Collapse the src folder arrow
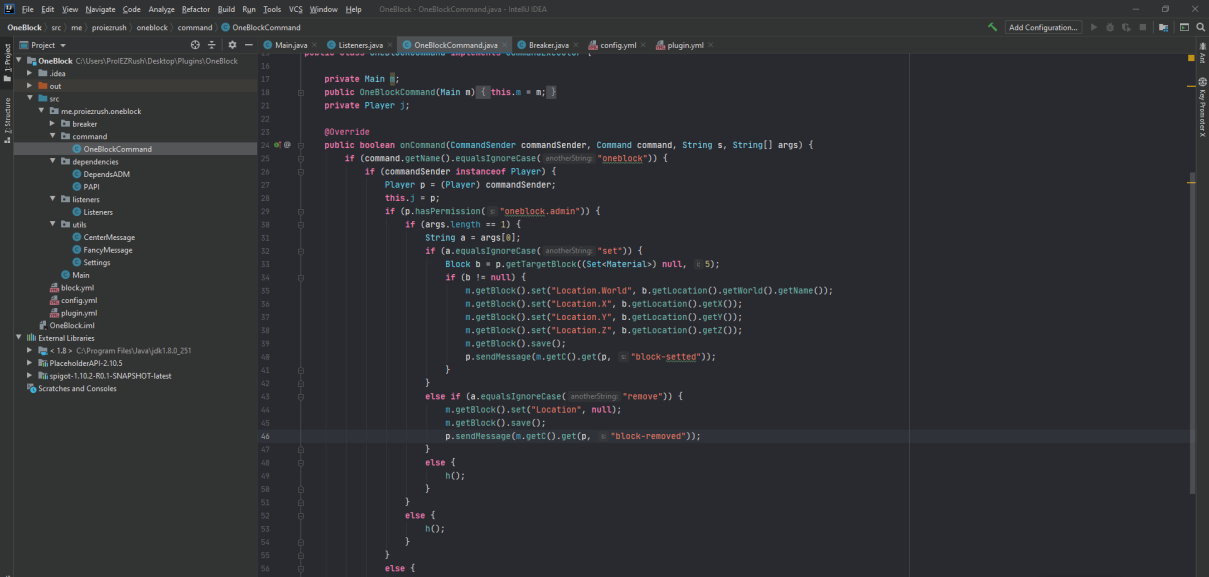1209x577 pixels. 31,98
